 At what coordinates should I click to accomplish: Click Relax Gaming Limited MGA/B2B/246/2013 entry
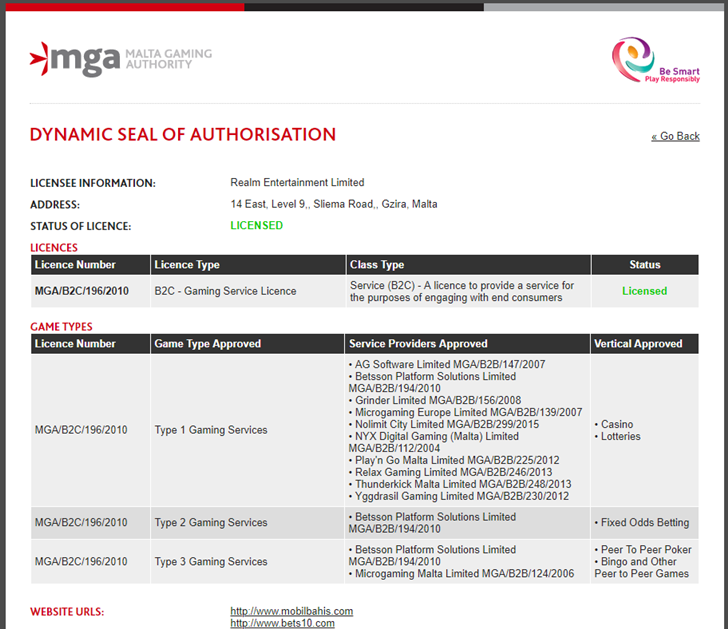(451, 472)
